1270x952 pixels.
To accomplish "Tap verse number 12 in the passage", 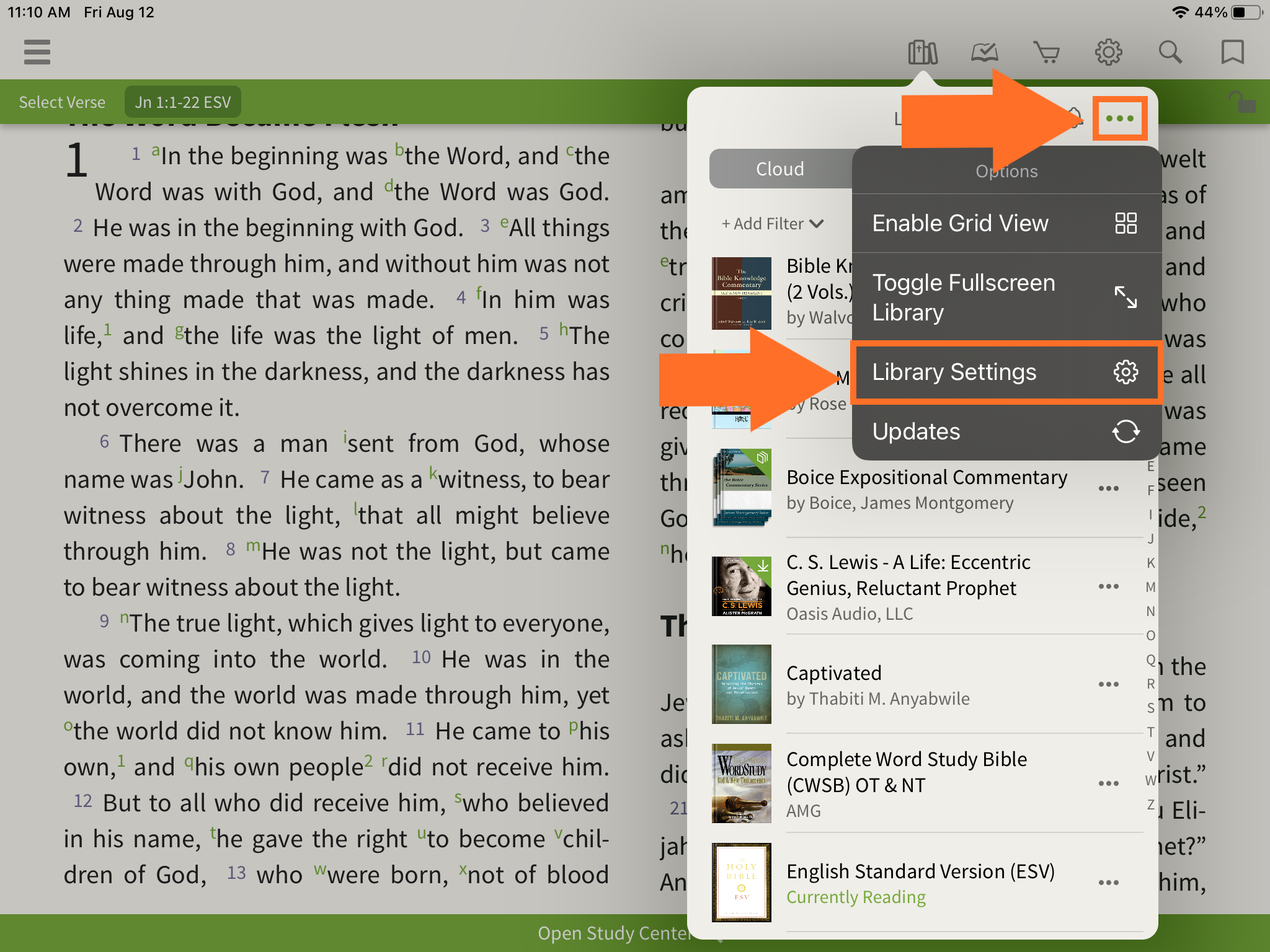I will click(x=83, y=801).
